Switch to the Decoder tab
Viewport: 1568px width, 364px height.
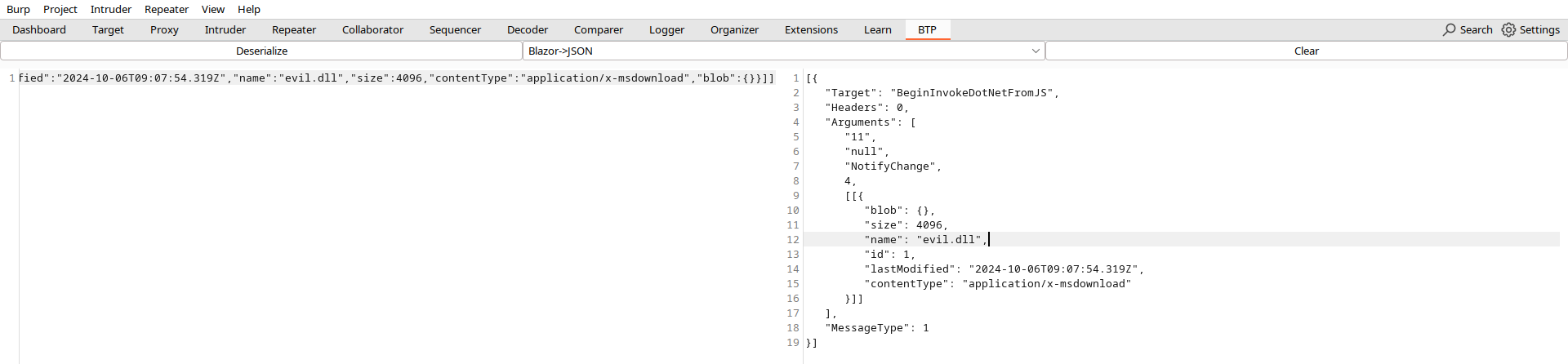(x=528, y=29)
